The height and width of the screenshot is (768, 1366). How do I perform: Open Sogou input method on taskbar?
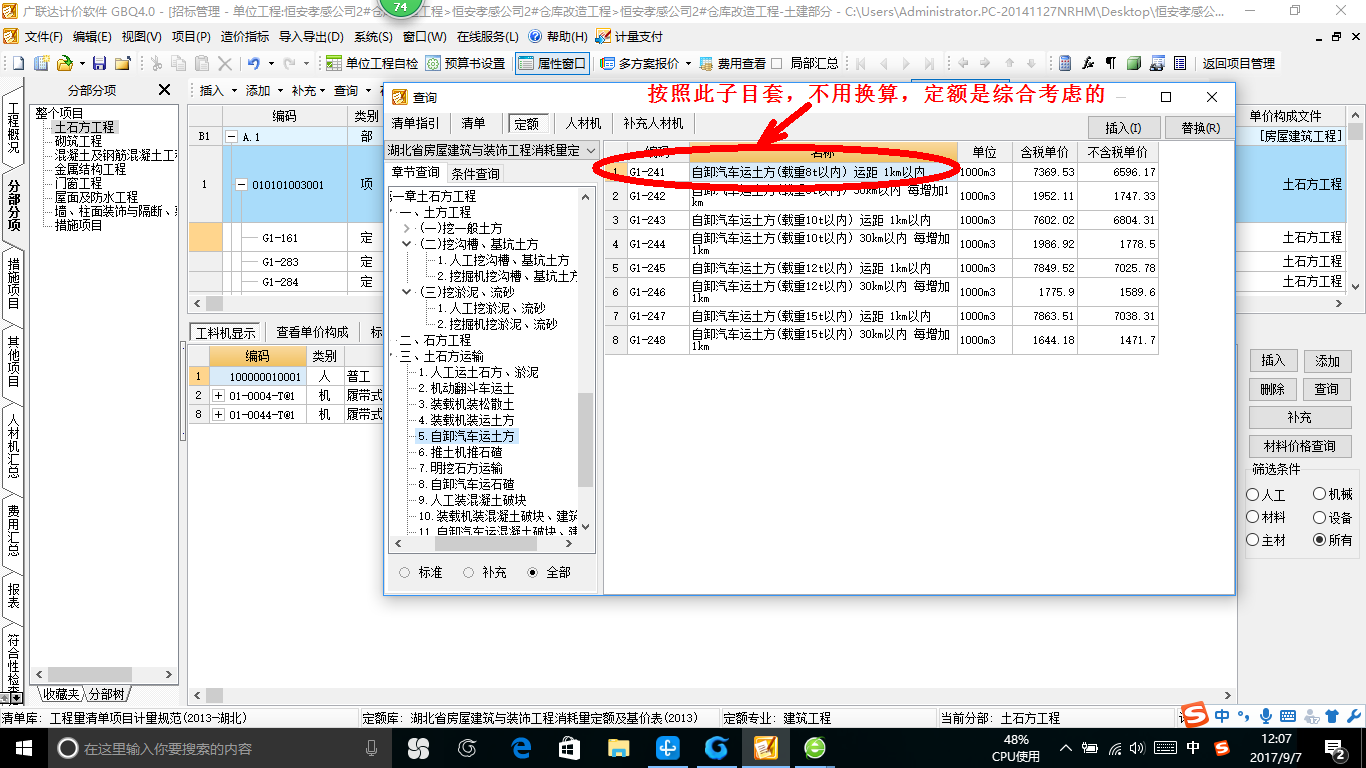1221,747
